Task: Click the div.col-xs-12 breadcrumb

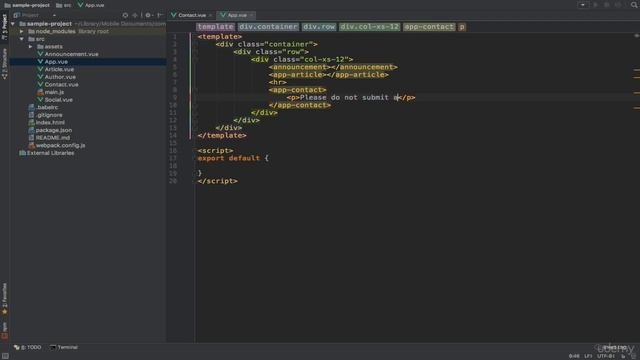Action: (x=369, y=27)
